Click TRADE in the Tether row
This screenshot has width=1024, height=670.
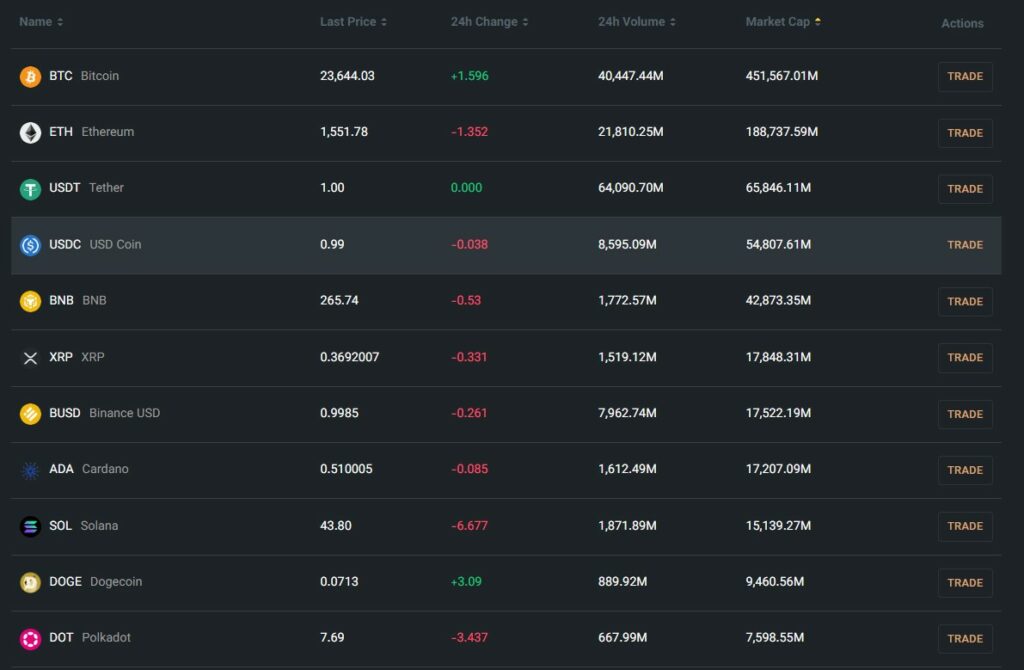click(x=965, y=189)
